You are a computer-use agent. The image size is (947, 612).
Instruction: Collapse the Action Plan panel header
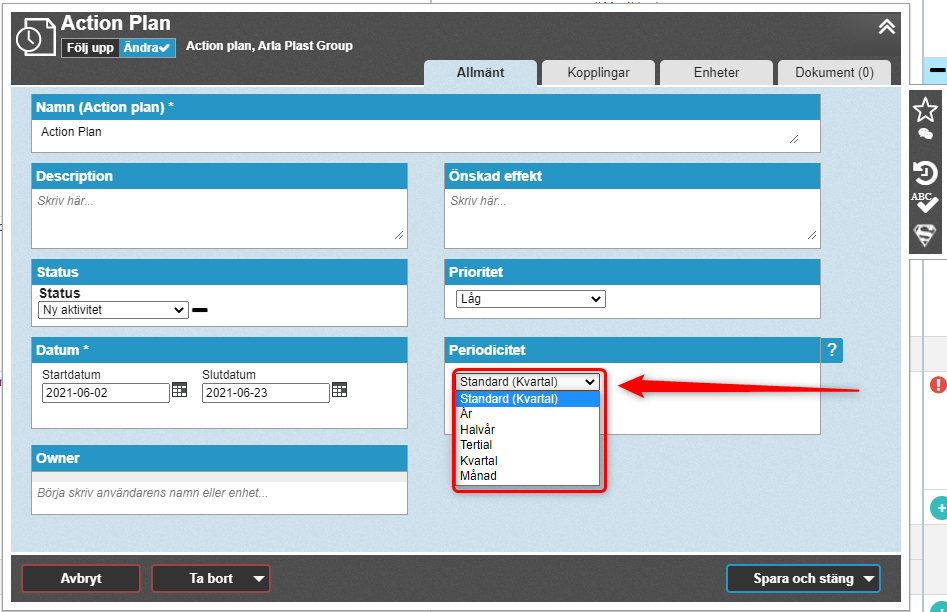tap(886, 27)
